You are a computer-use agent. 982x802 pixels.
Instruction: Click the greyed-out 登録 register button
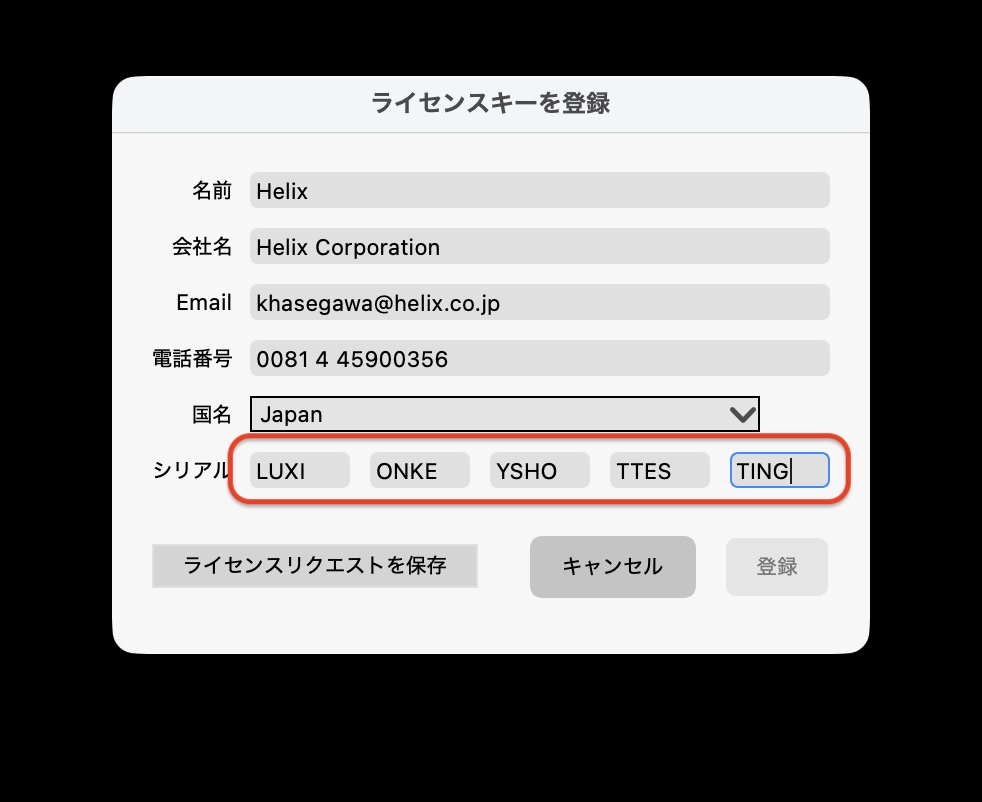click(x=777, y=567)
